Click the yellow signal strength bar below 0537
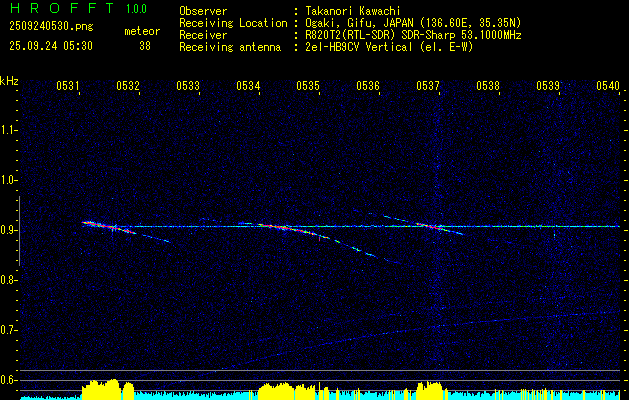 (x=430, y=388)
